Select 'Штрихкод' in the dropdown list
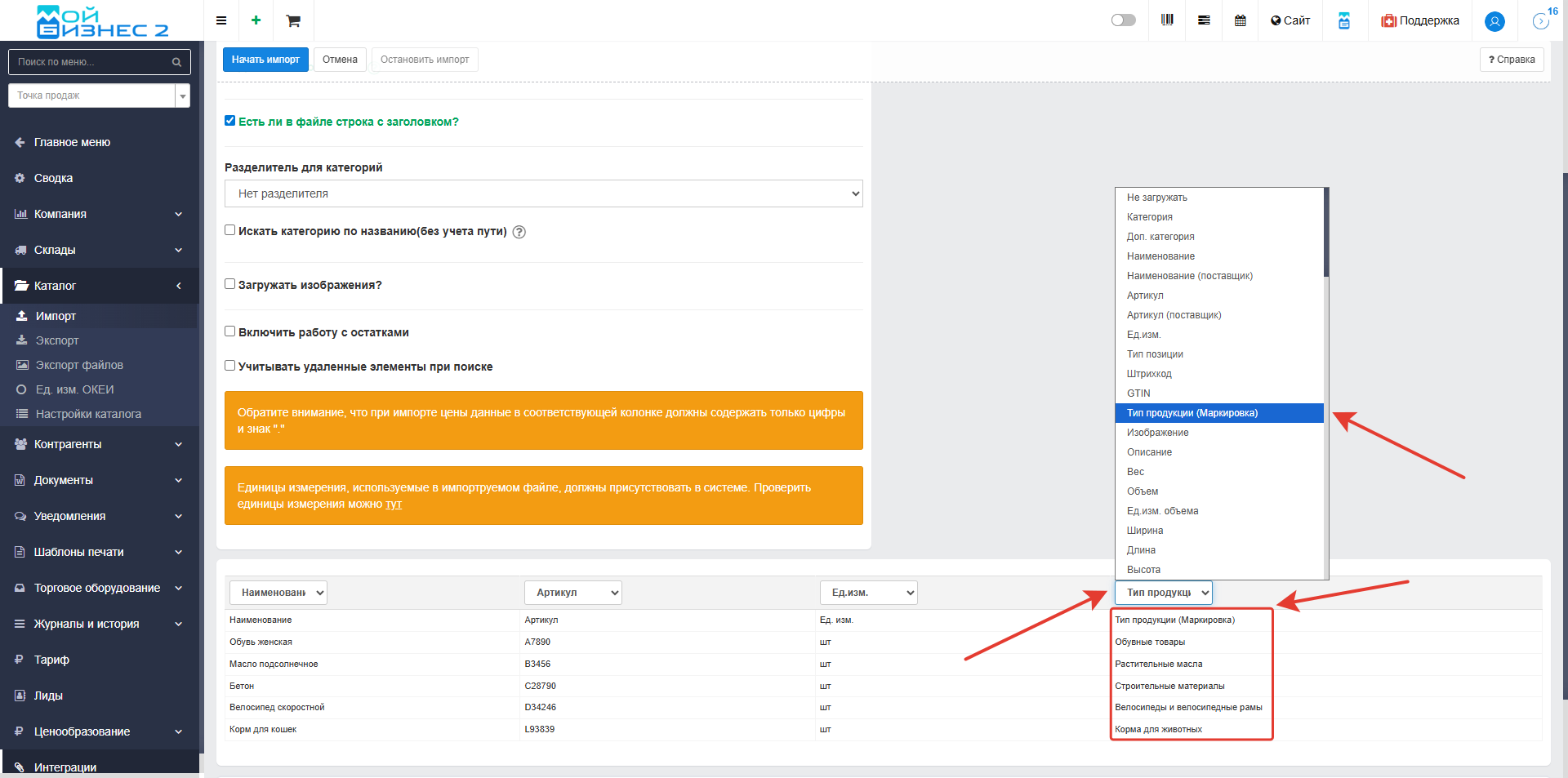 pyautogui.click(x=1149, y=374)
